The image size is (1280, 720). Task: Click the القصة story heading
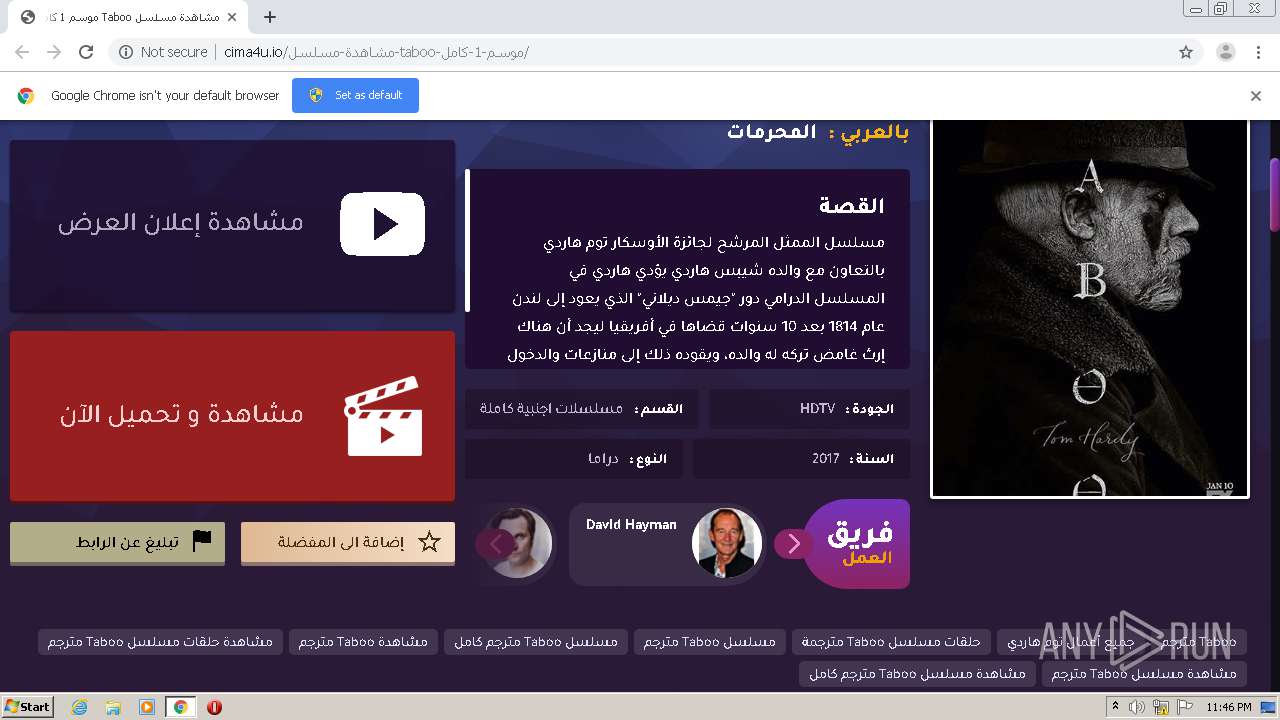coord(852,206)
